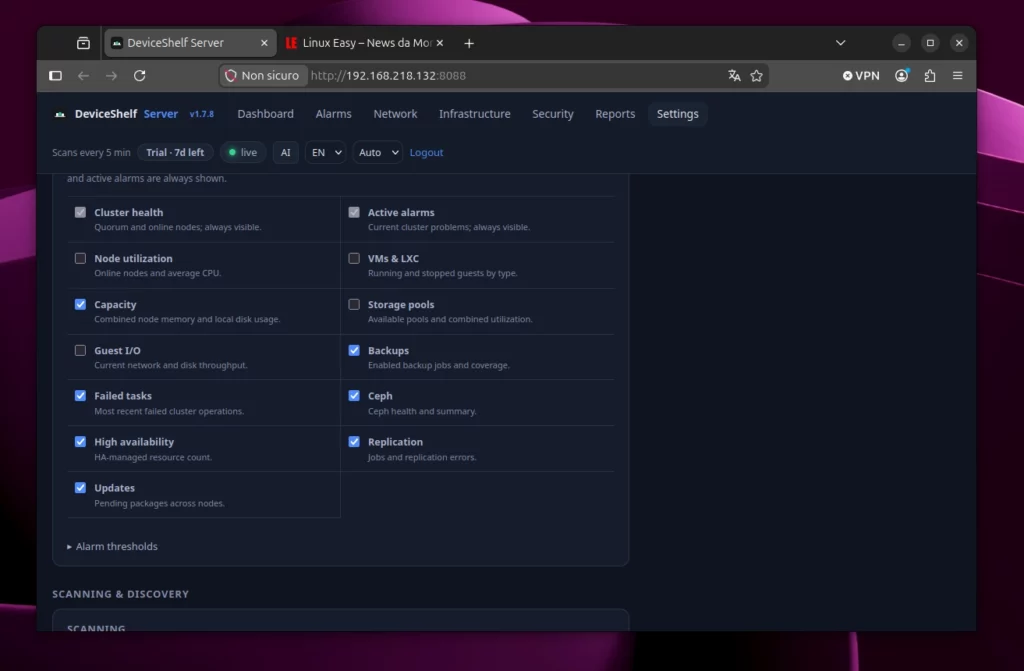
Task: Maximize the browser window
Action: click(x=930, y=43)
